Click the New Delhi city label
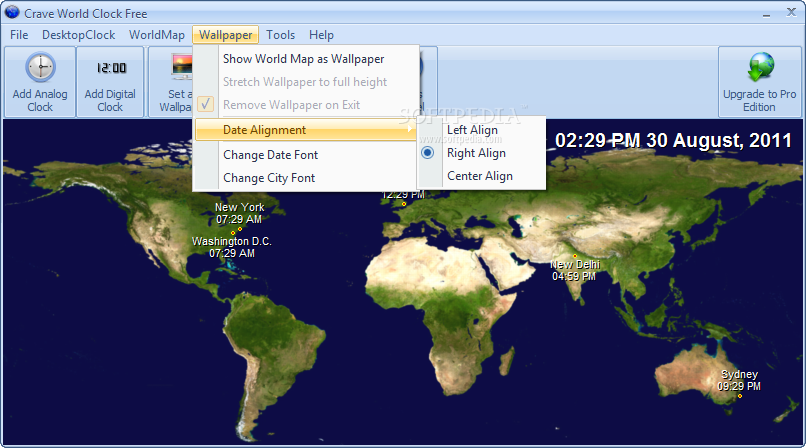 coord(575,265)
